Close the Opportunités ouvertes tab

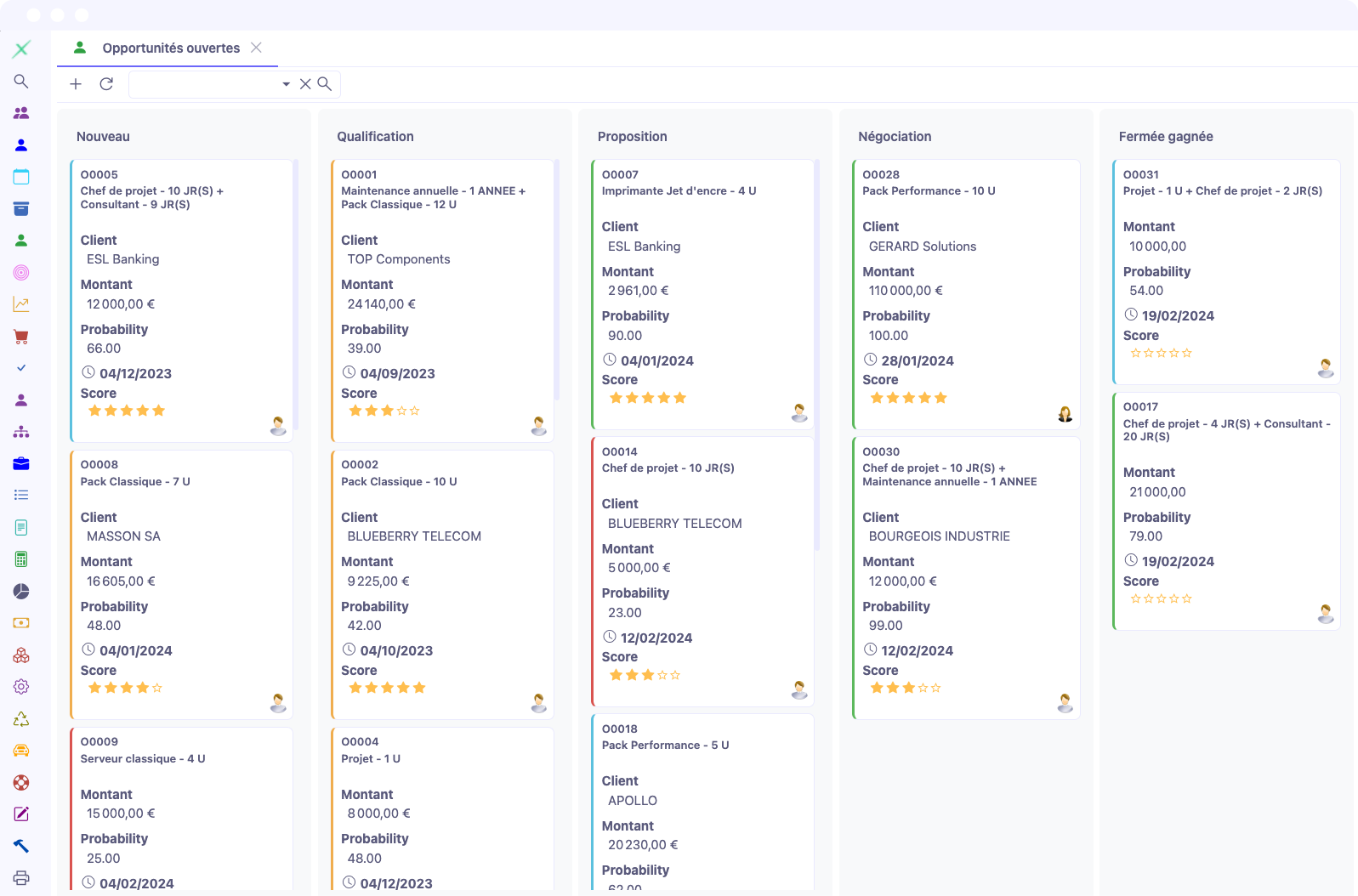[x=256, y=48]
